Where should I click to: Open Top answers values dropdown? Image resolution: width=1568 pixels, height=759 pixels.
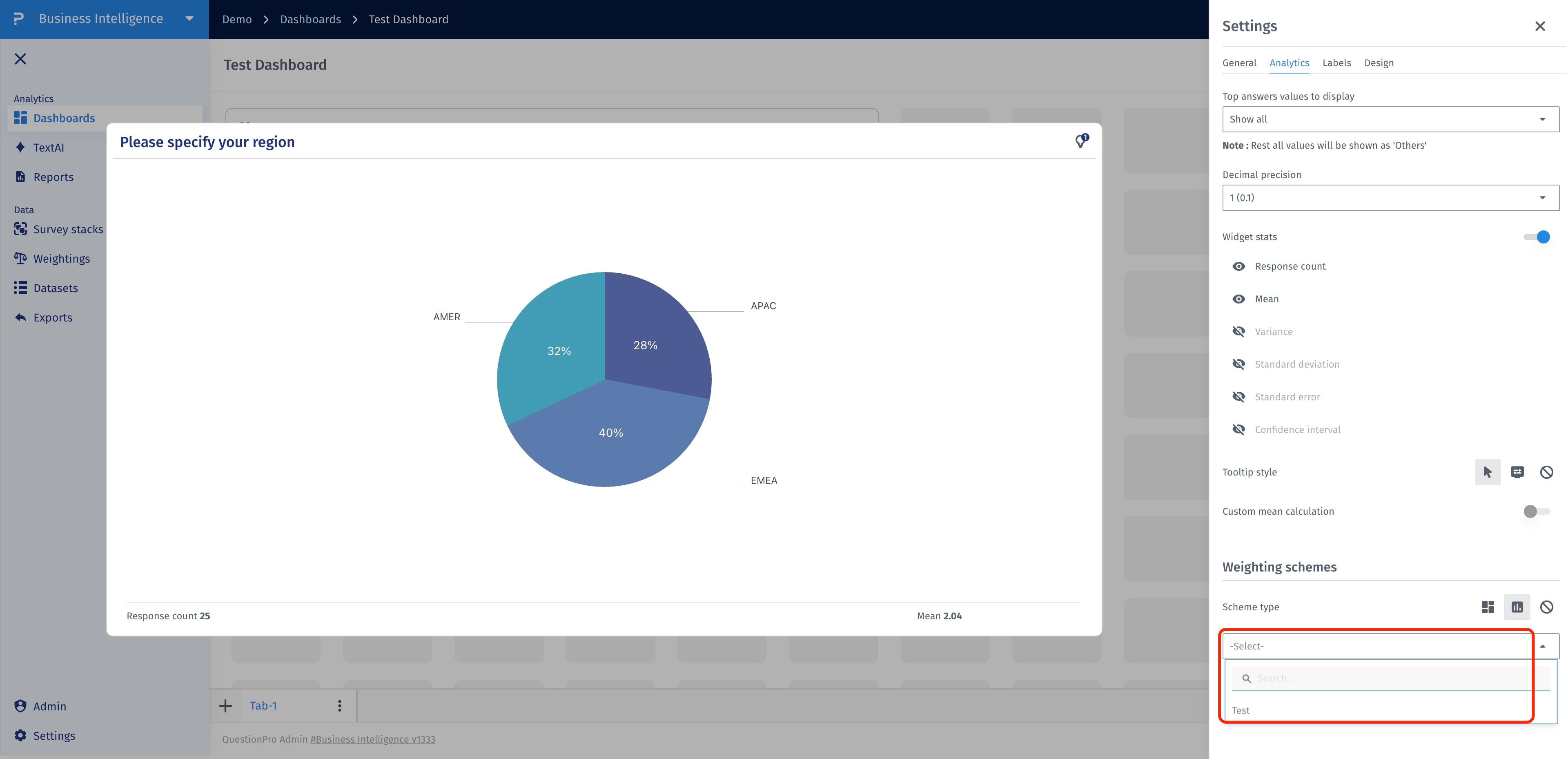point(1390,119)
